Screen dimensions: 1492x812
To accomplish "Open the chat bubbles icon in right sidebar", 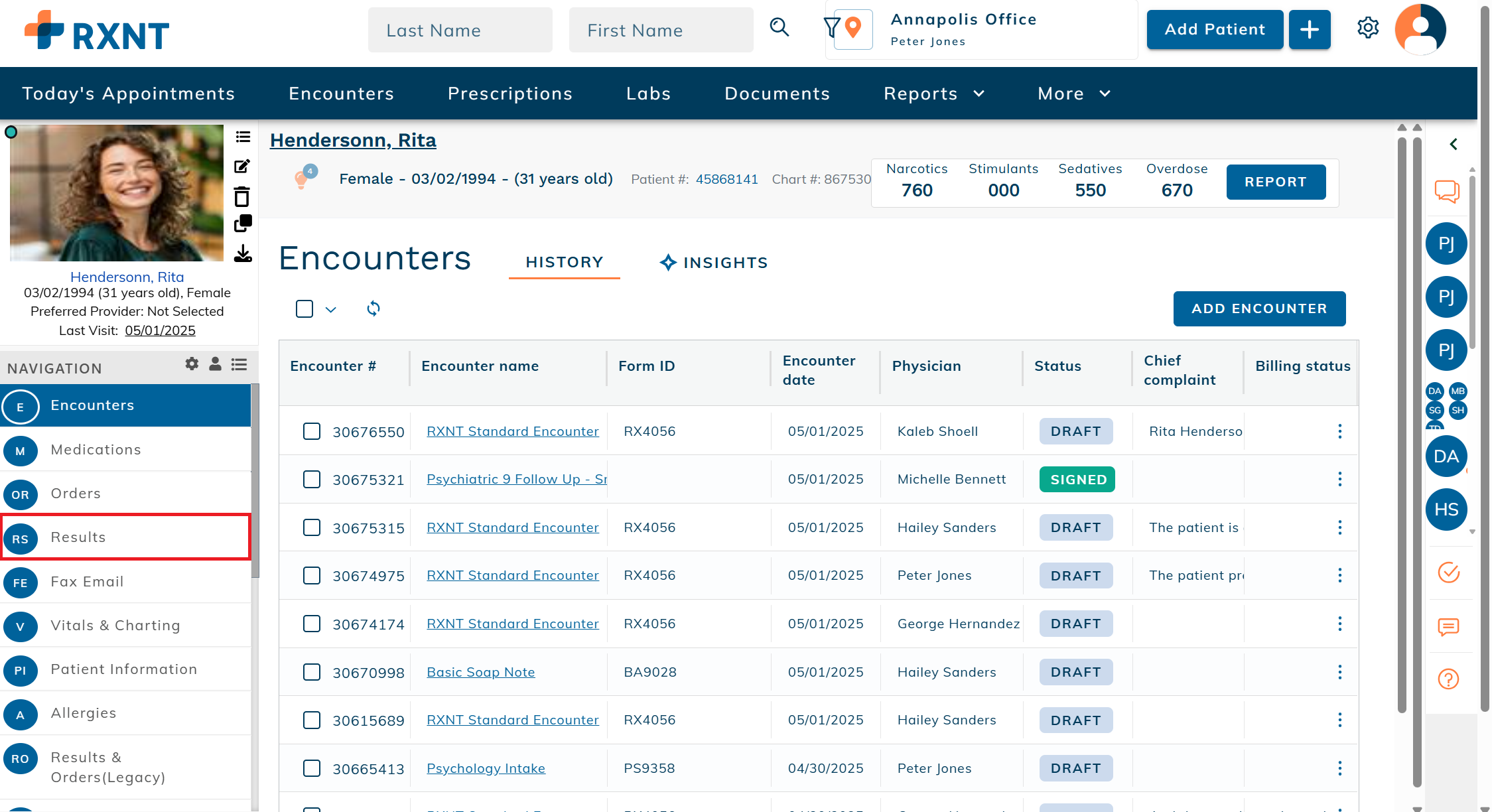I will pyautogui.click(x=1447, y=191).
